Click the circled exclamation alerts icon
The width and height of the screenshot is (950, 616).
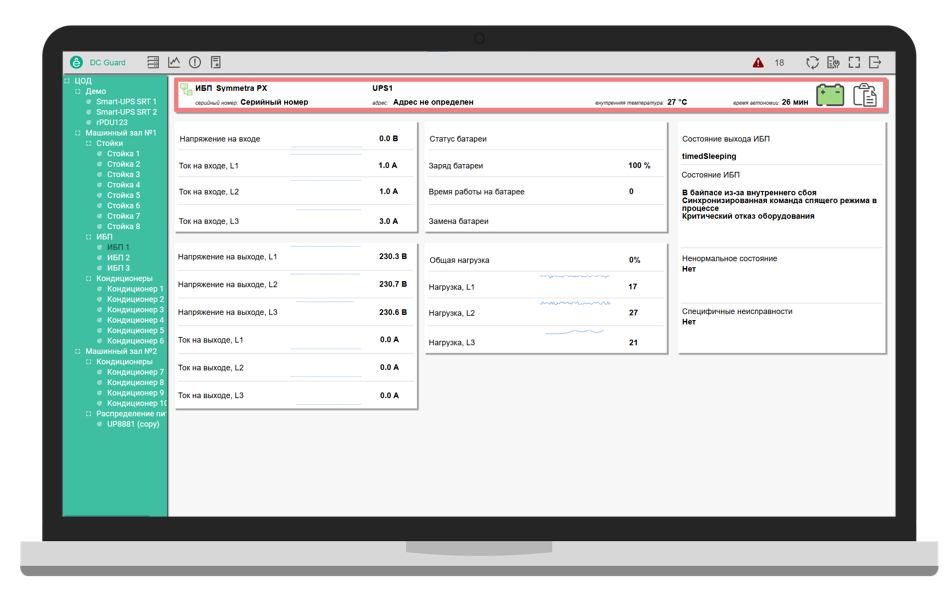click(x=195, y=62)
